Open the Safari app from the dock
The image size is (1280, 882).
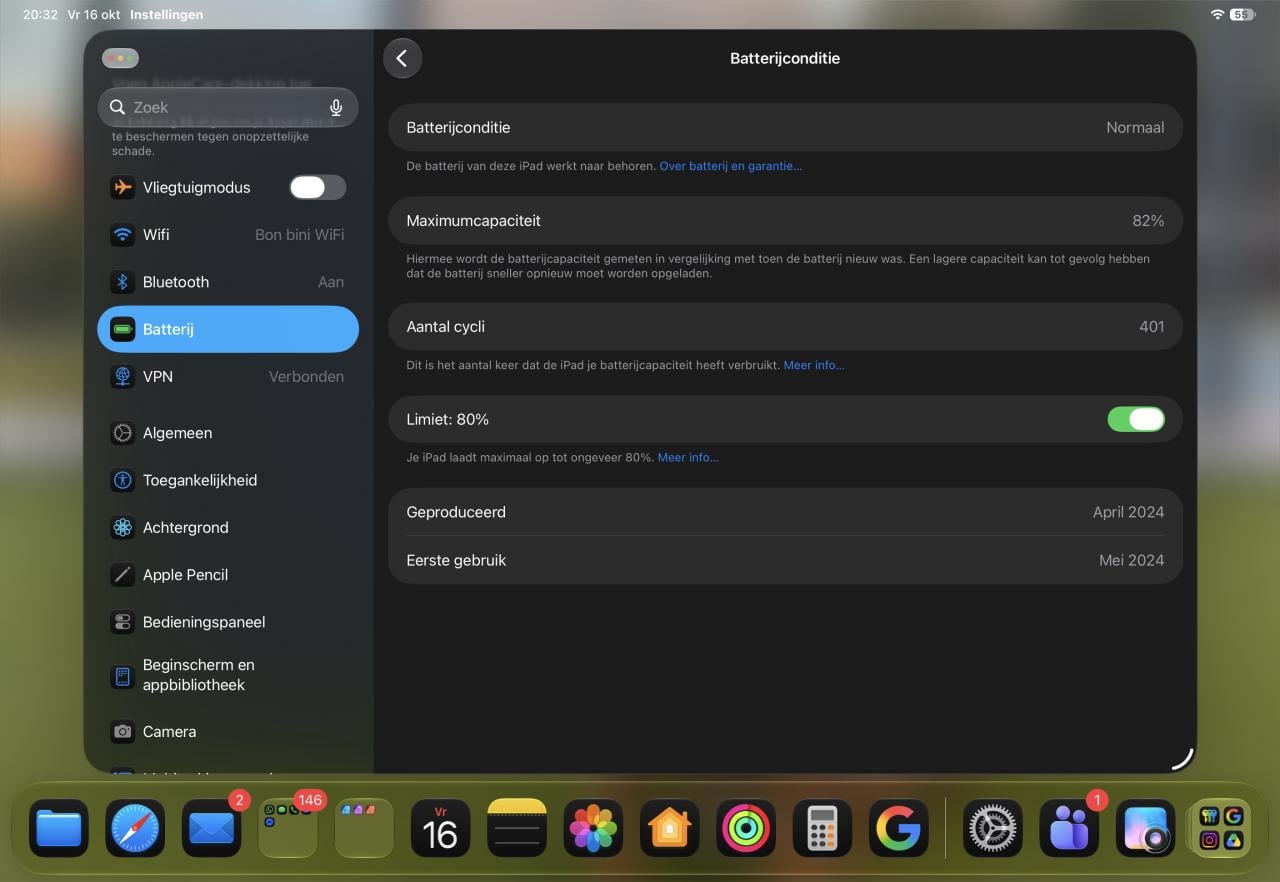click(135, 828)
